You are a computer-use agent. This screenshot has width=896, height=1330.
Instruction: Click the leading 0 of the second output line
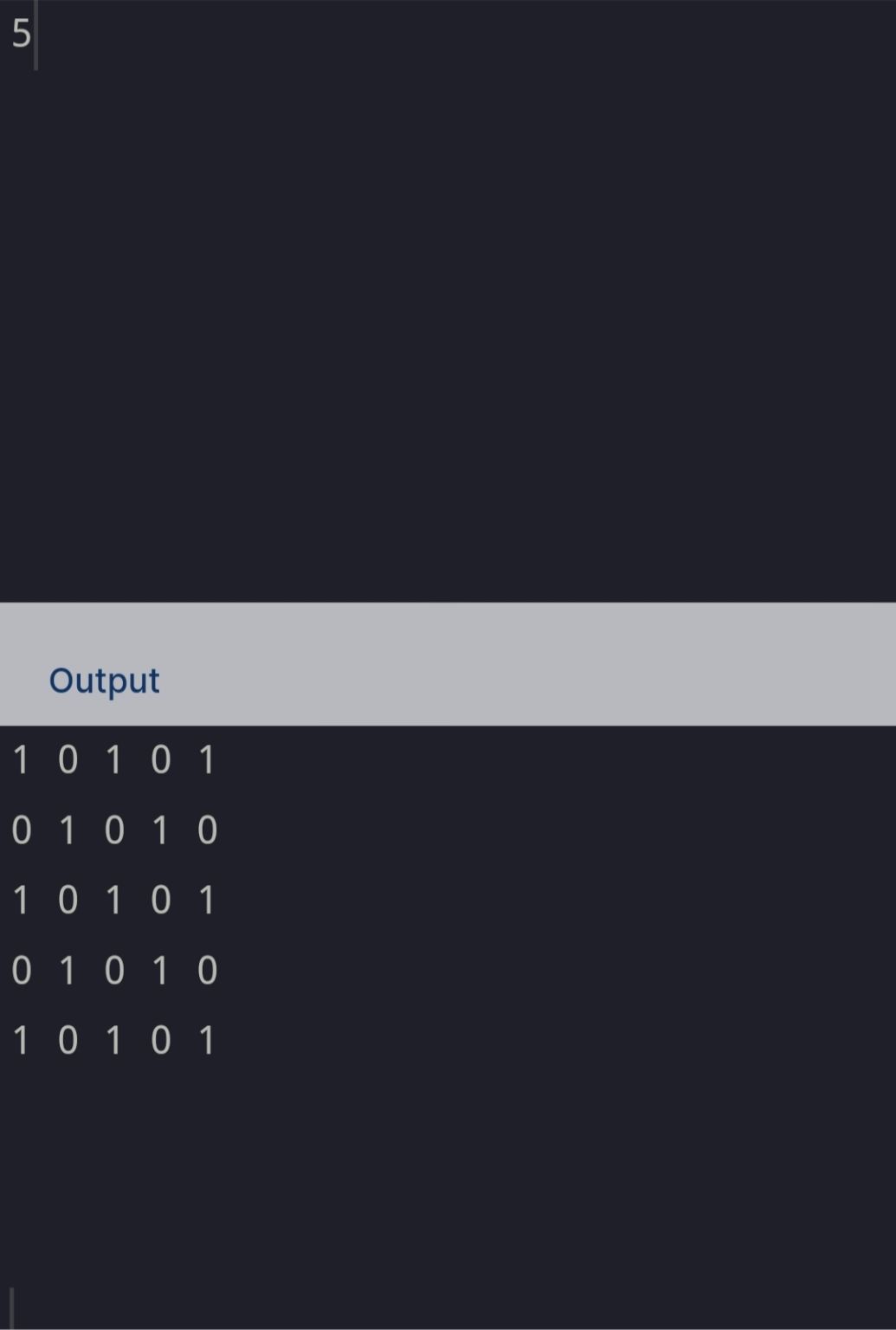click(22, 830)
